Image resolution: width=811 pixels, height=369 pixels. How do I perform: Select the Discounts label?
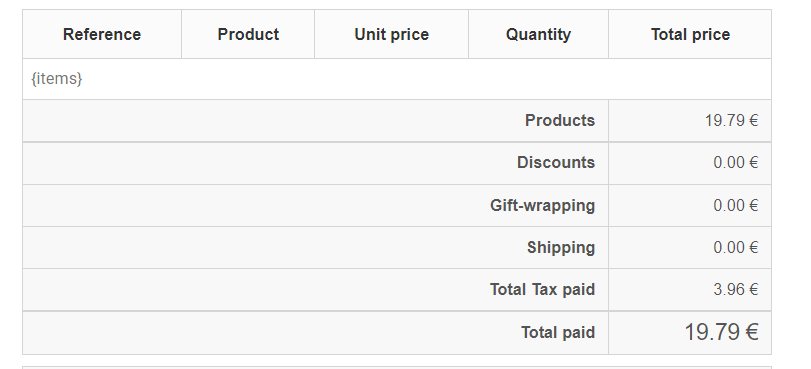coord(556,163)
